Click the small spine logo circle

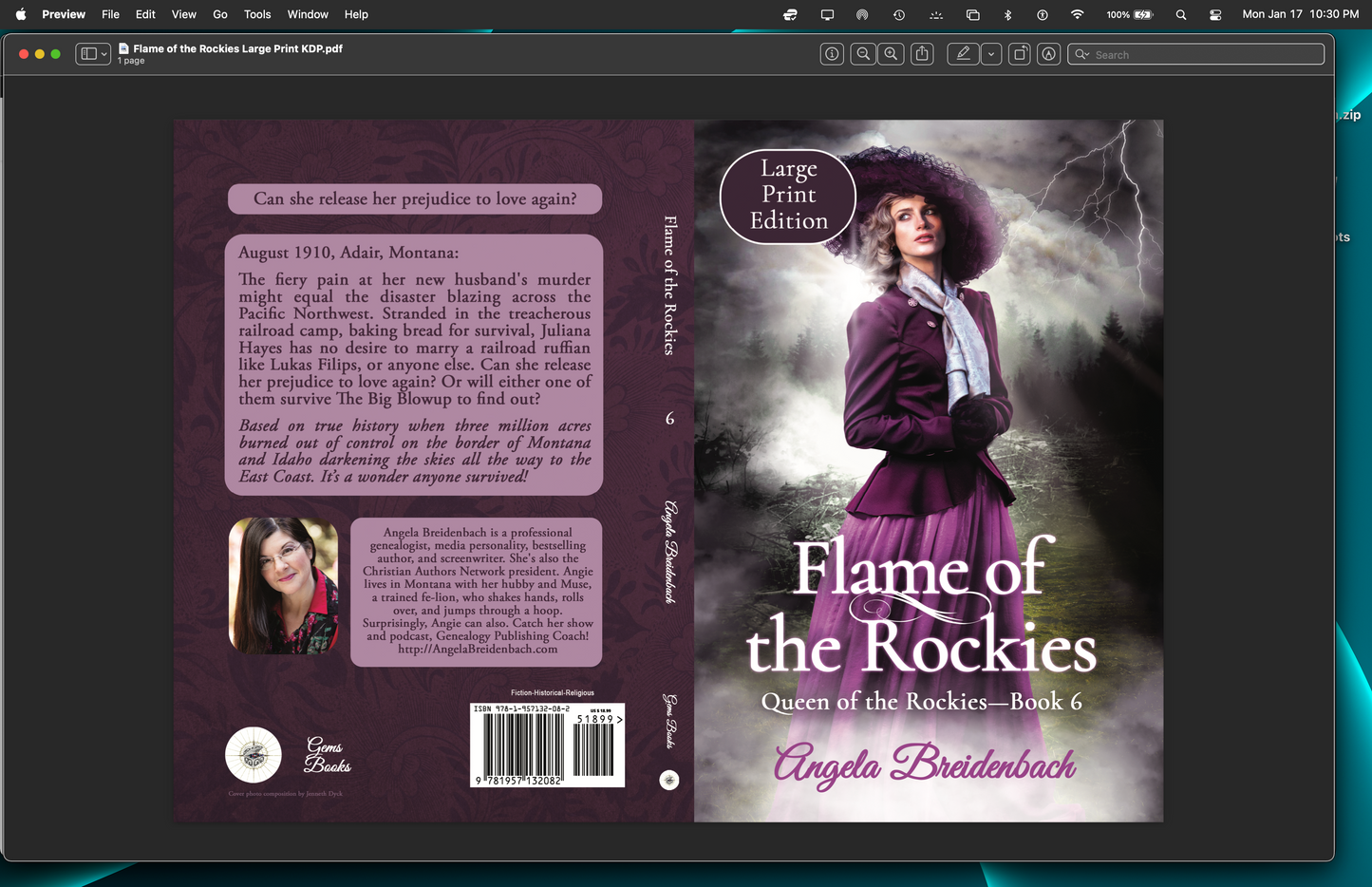tap(669, 780)
